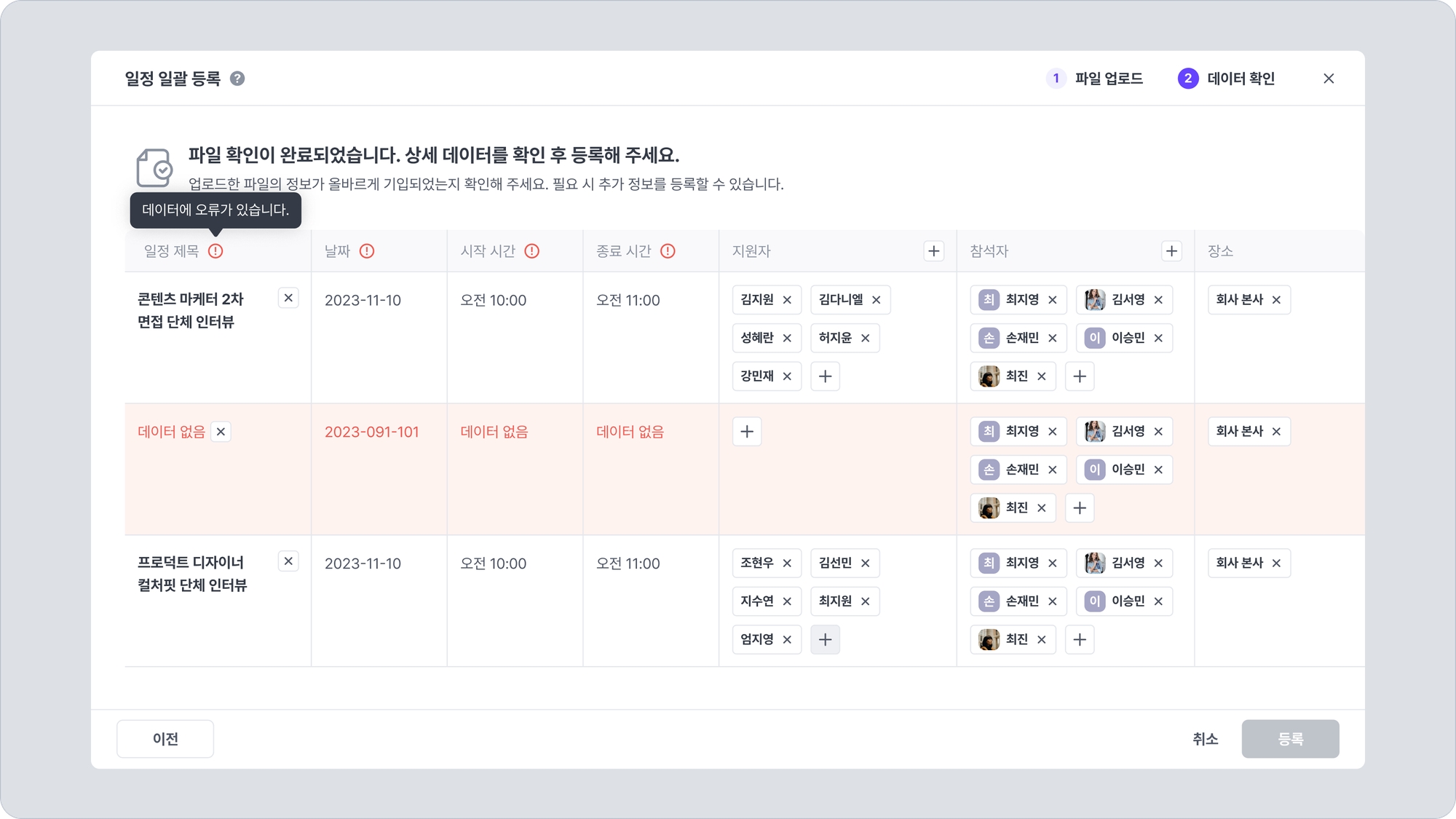
Task: Click the 이전 button
Action: pyautogui.click(x=165, y=739)
